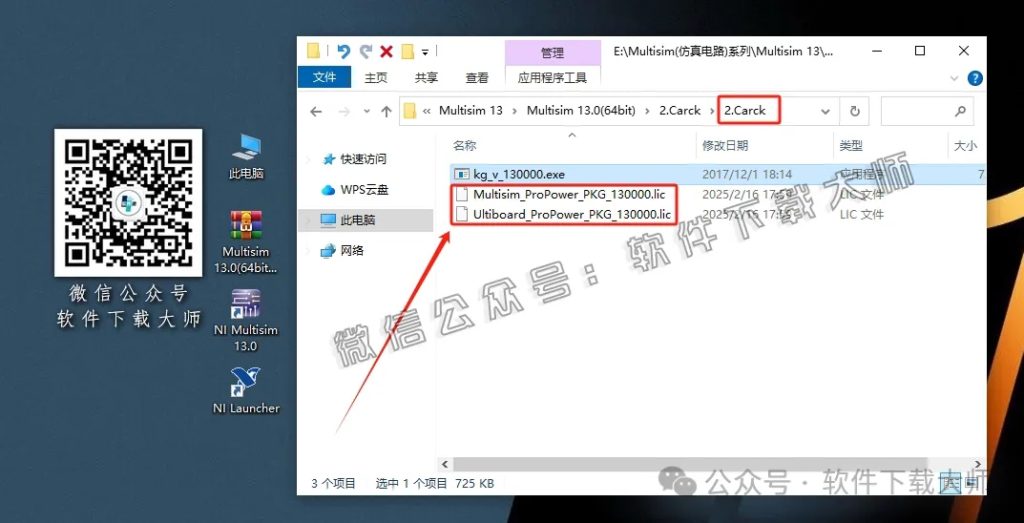Select the 管理 contextual tab header
The width and height of the screenshot is (1024, 523).
(552, 52)
